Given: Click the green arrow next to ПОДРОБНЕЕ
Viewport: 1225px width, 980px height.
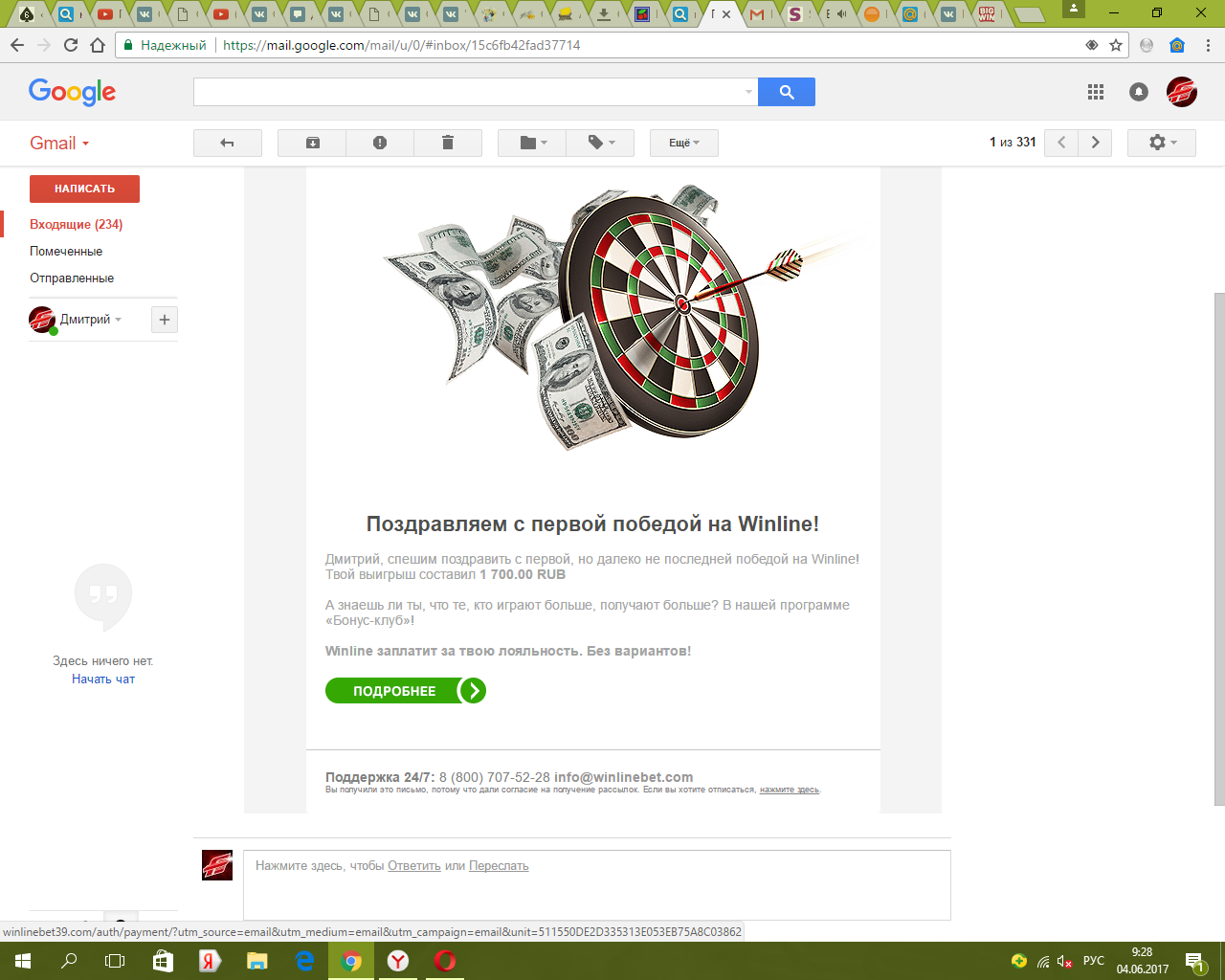Looking at the screenshot, I should tap(473, 691).
